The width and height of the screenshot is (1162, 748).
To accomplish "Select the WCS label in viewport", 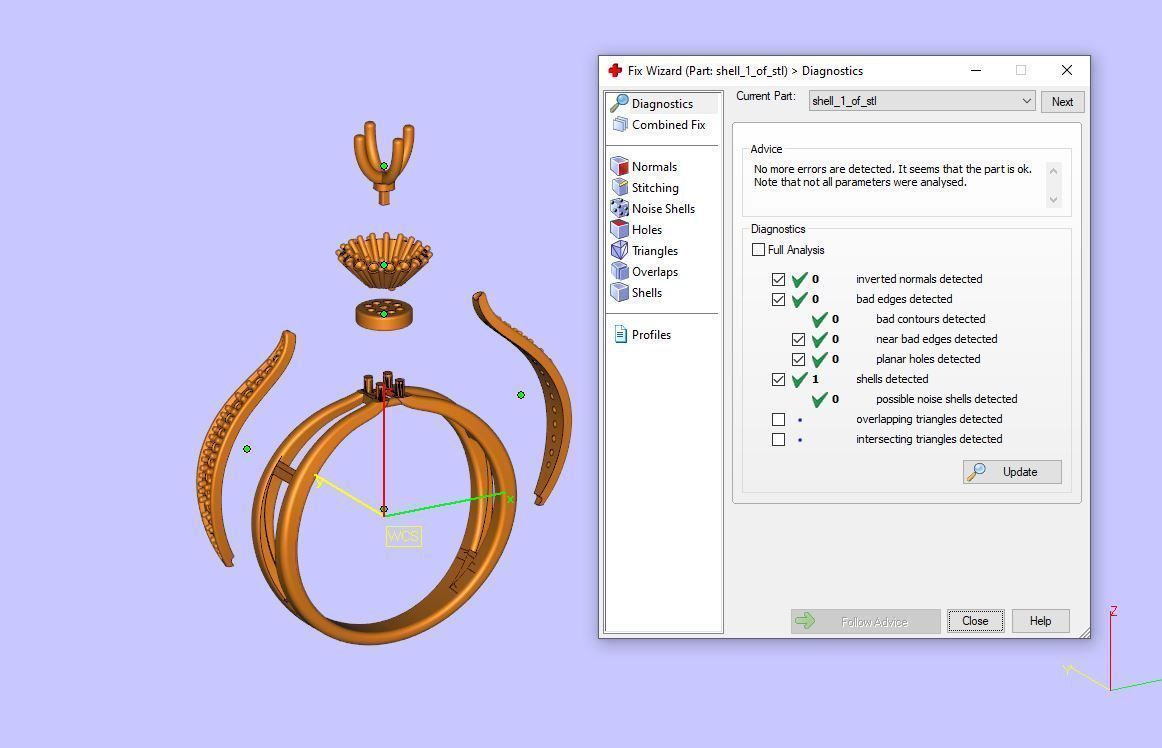I will (x=403, y=536).
